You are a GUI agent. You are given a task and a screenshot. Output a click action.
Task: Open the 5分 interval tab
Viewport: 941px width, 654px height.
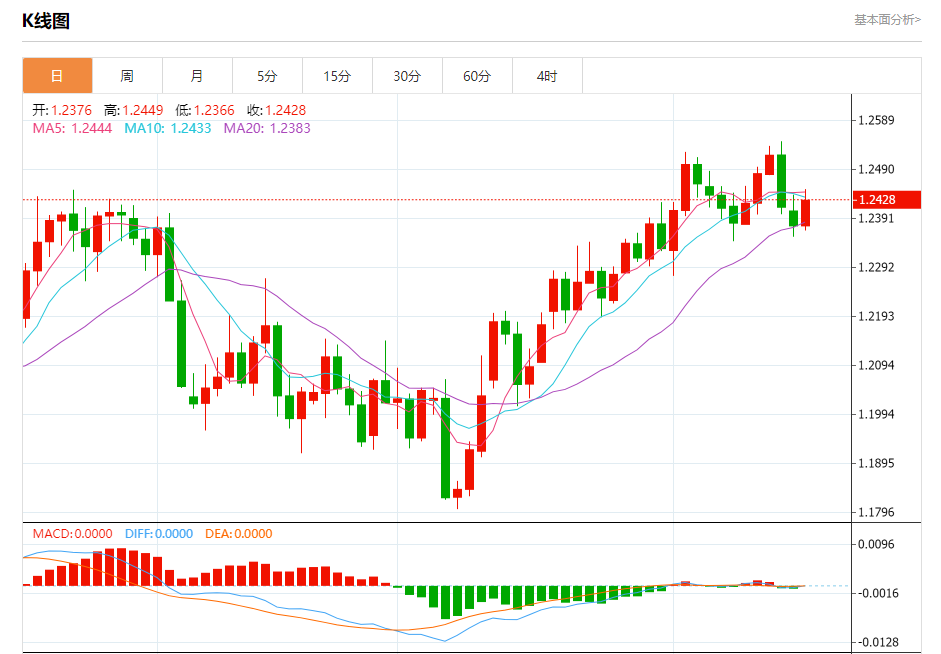[x=268, y=76]
